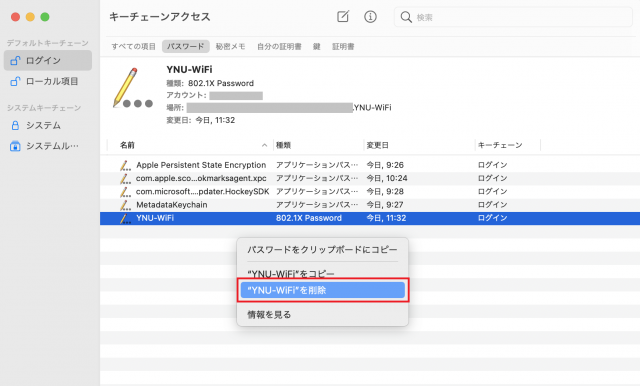
Task: Sort by 変更日 column header
Action: [x=378, y=145]
